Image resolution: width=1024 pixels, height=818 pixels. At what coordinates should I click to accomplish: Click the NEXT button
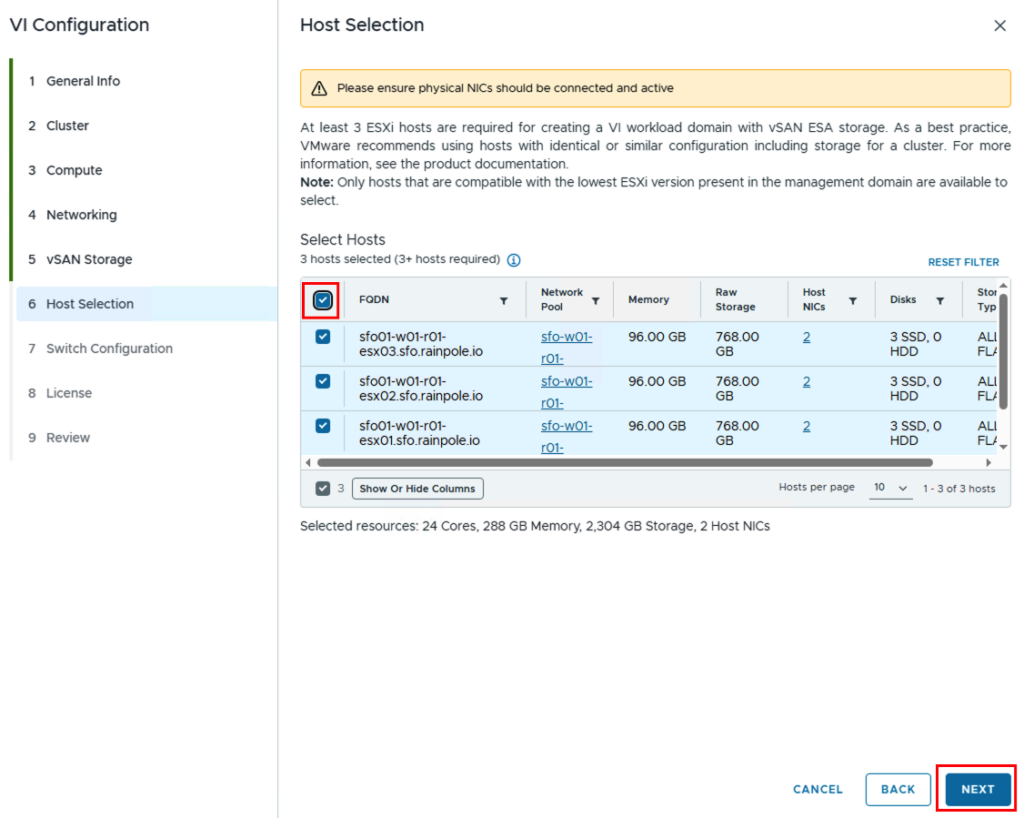coord(978,789)
